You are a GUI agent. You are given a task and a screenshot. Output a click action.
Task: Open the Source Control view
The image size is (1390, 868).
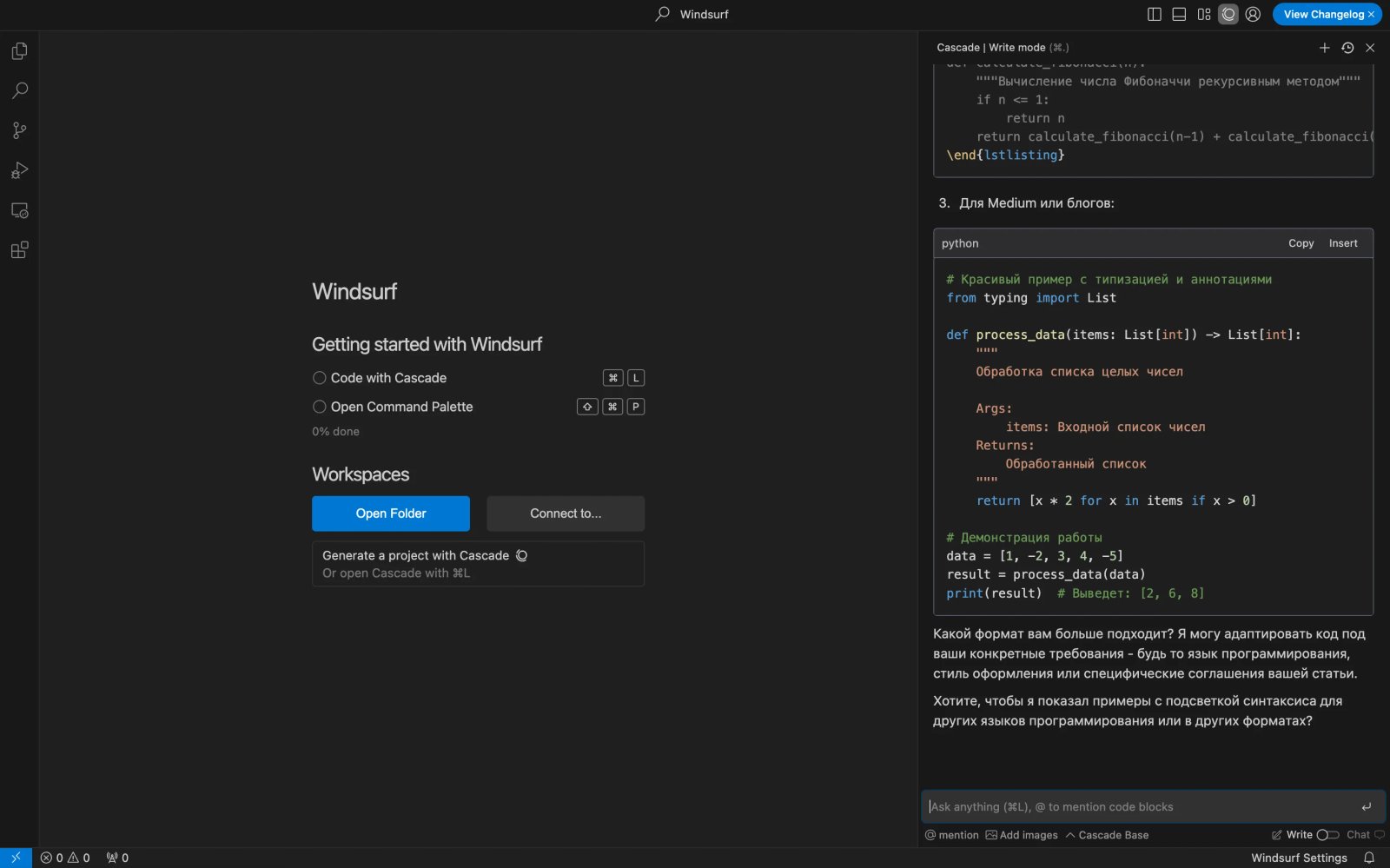[x=19, y=130]
